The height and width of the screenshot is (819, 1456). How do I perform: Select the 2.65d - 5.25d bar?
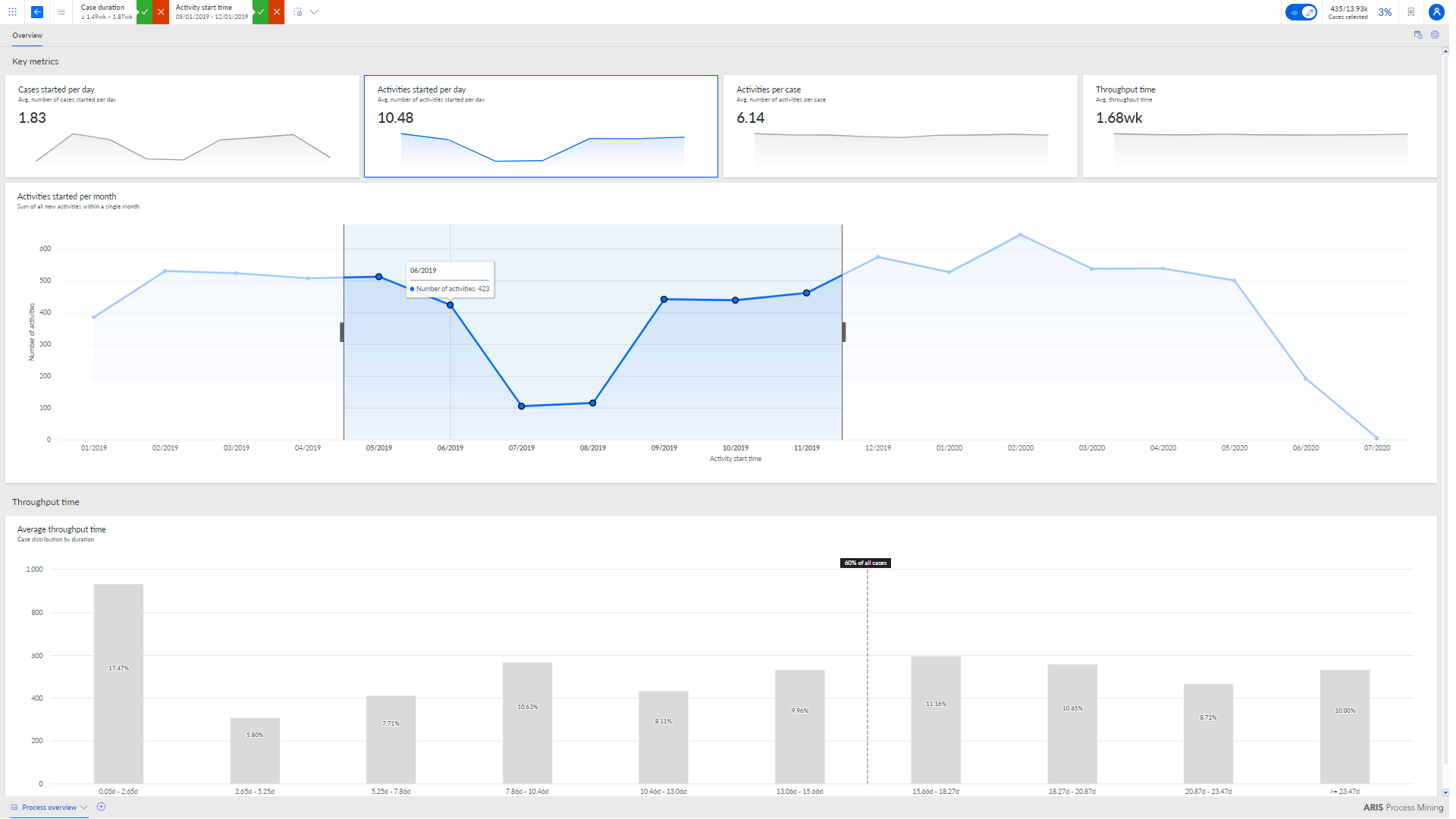pyautogui.click(x=255, y=751)
